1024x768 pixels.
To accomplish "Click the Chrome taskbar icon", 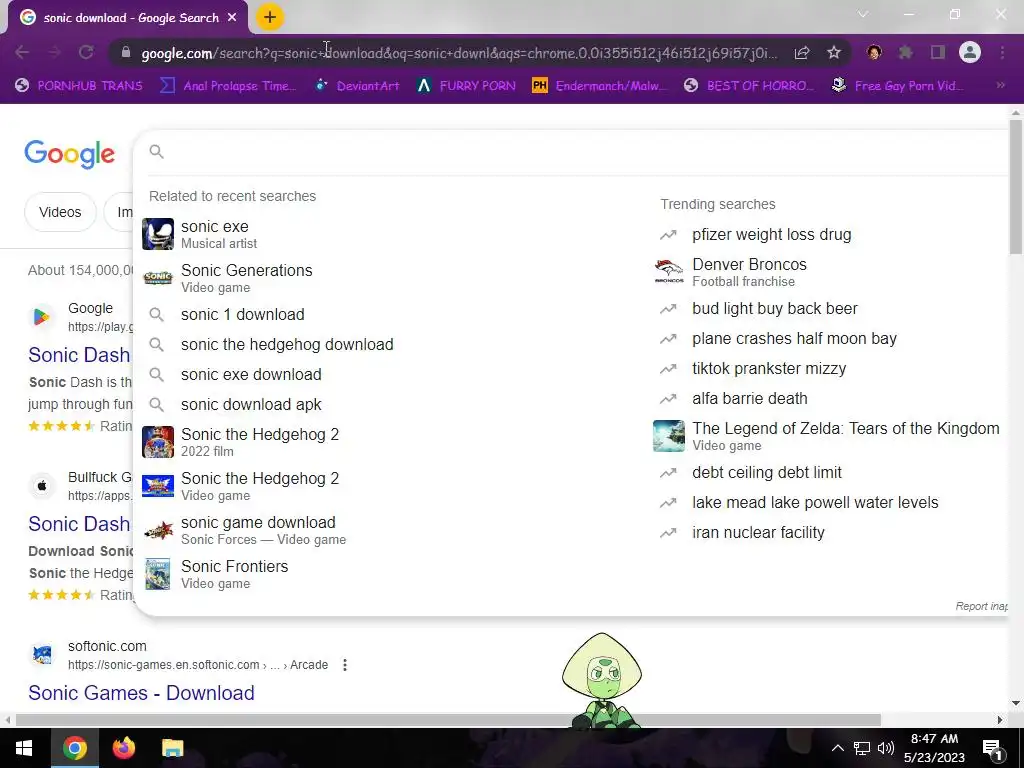I will pyautogui.click(x=74, y=748).
